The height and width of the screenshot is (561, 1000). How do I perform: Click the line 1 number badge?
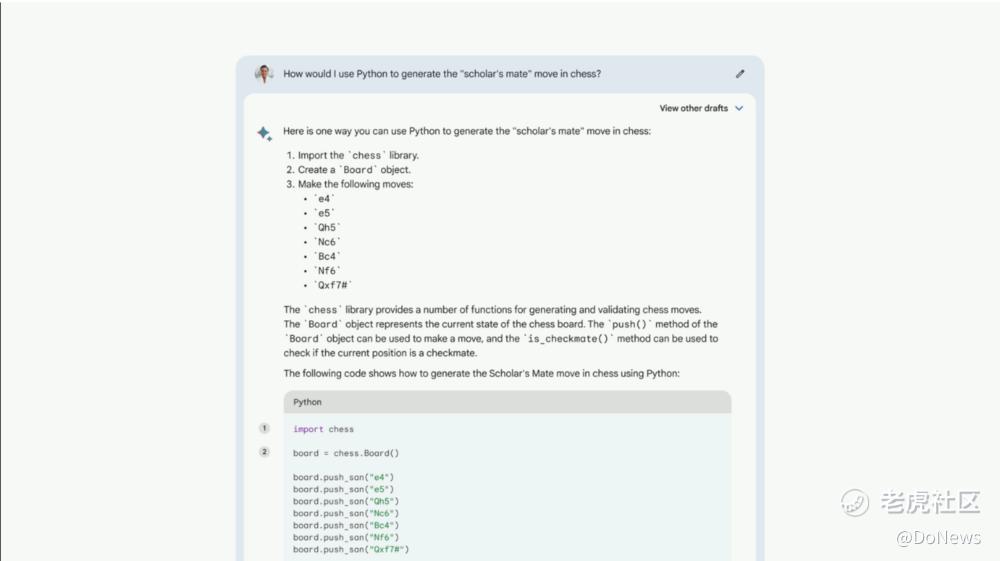[x=264, y=428]
